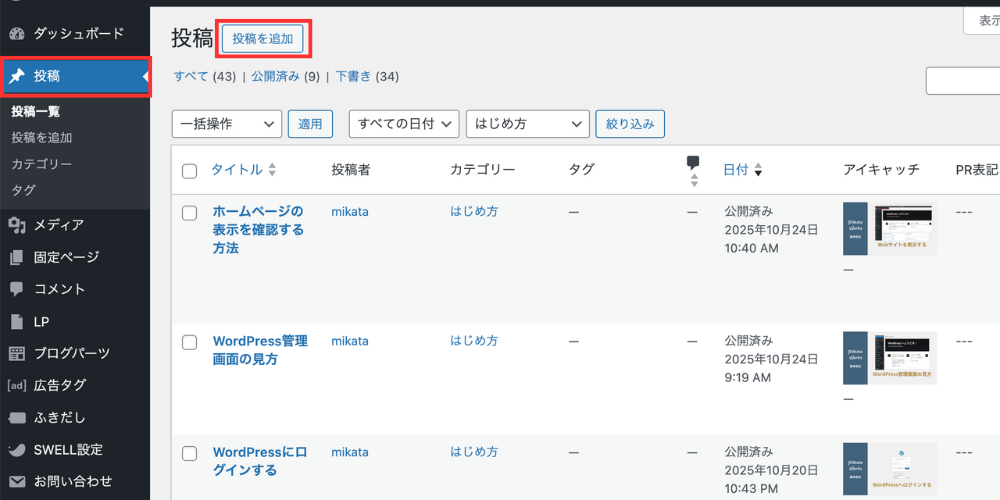The width and height of the screenshot is (1000, 500).
Task: Click the Fixed Pages (固定ページ) icon
Action: coord(16,257)
